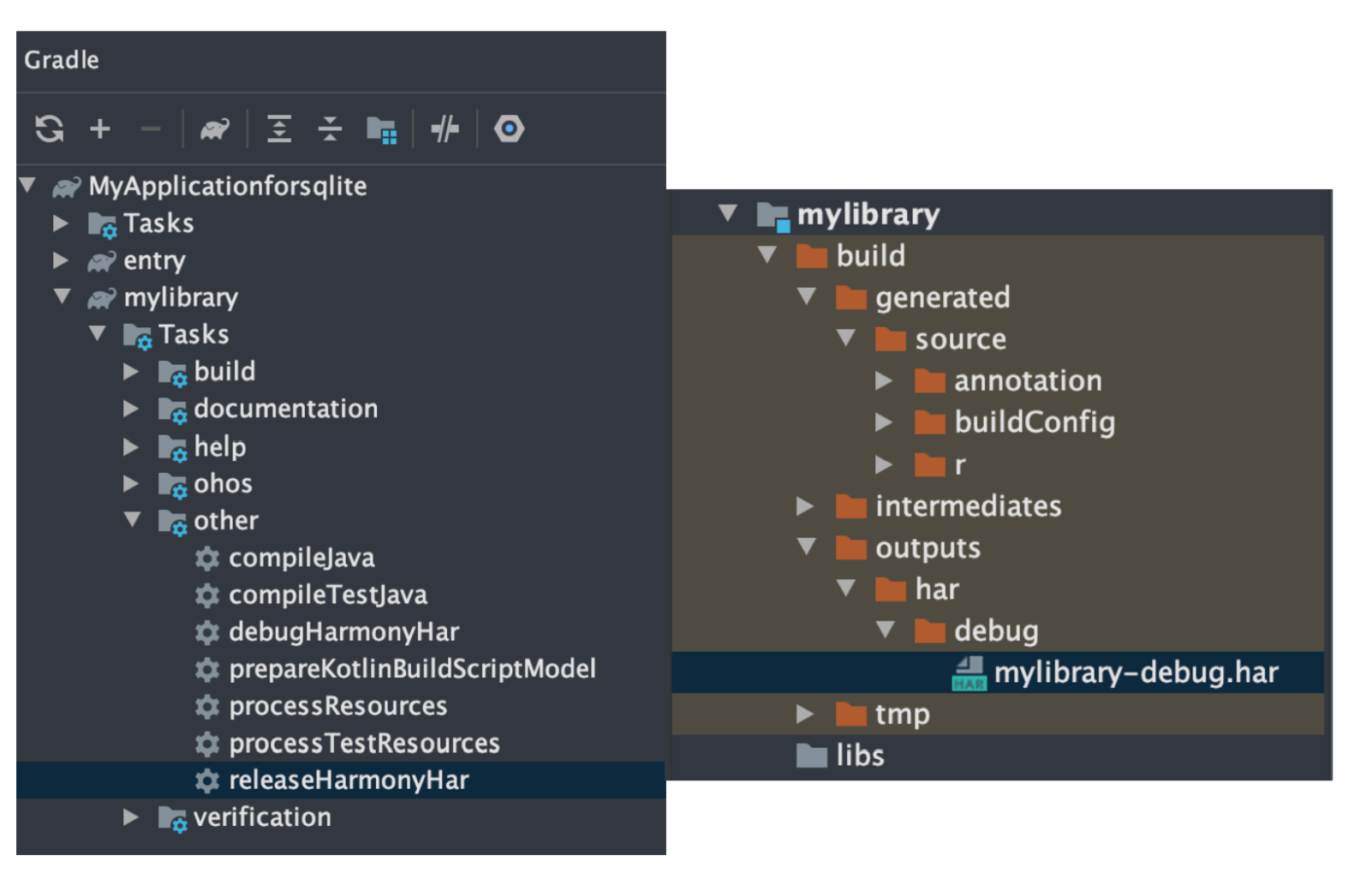
Task: Expand the help task group arrow
Action: [x=131, y=446]
